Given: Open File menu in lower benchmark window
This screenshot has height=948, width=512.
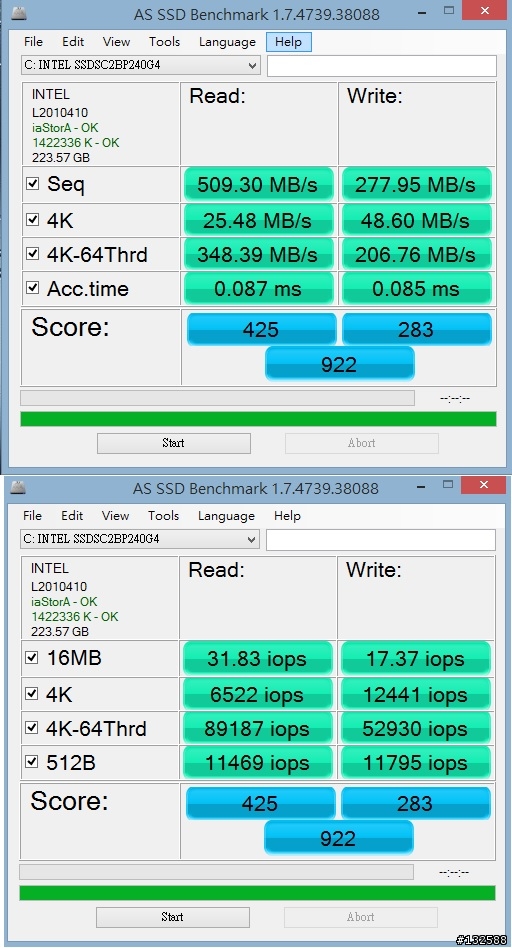Looking at the screenshot, I should pos(33,516).
